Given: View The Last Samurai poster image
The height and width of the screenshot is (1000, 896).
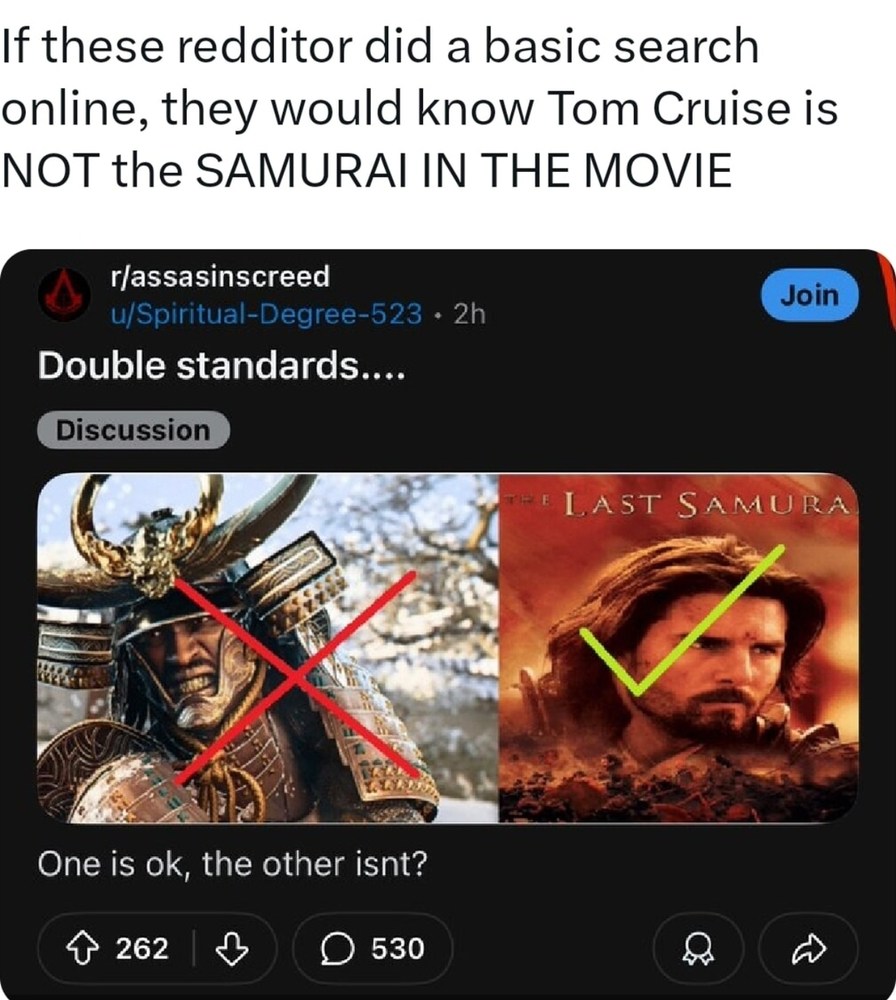Looking at the screenshot, I should 679,648.
